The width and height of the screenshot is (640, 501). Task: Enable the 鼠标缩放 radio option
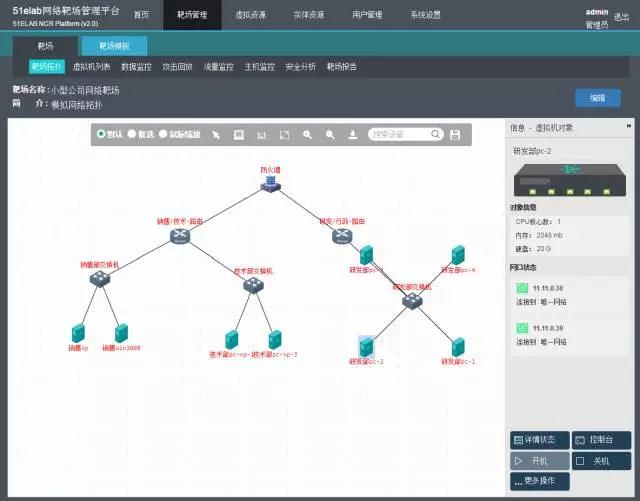163,134
